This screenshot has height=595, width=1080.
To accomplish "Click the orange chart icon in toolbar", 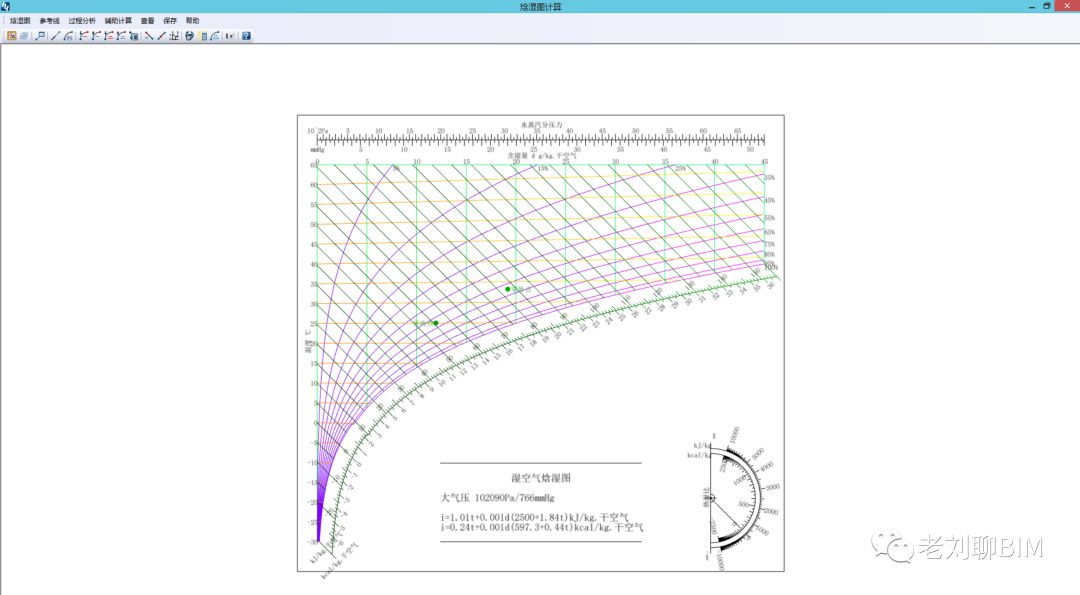I will 12,36.
